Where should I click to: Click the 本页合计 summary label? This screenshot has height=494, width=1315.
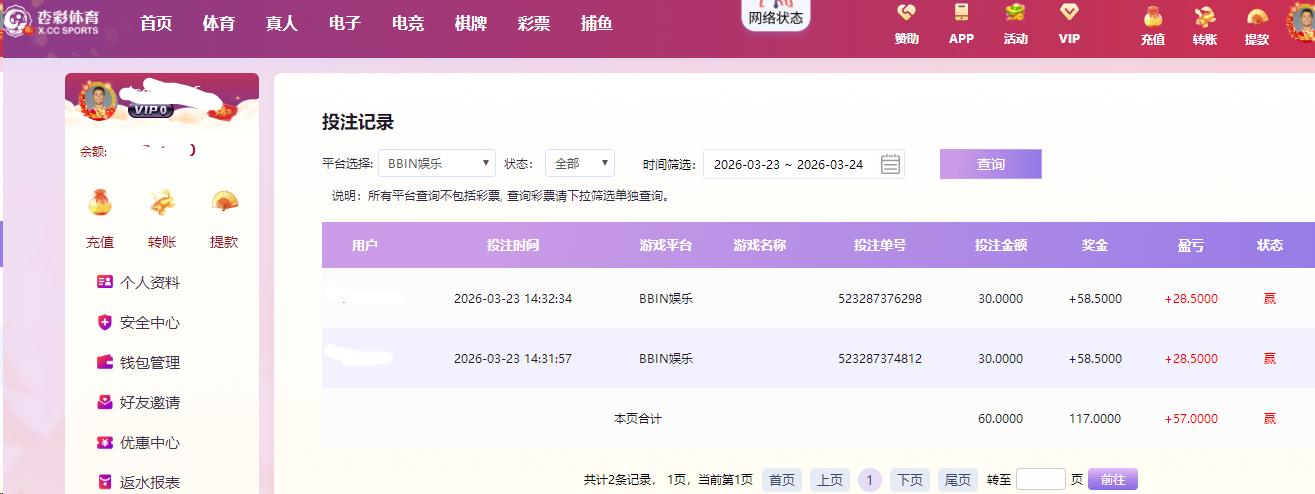tap(638, 419)
